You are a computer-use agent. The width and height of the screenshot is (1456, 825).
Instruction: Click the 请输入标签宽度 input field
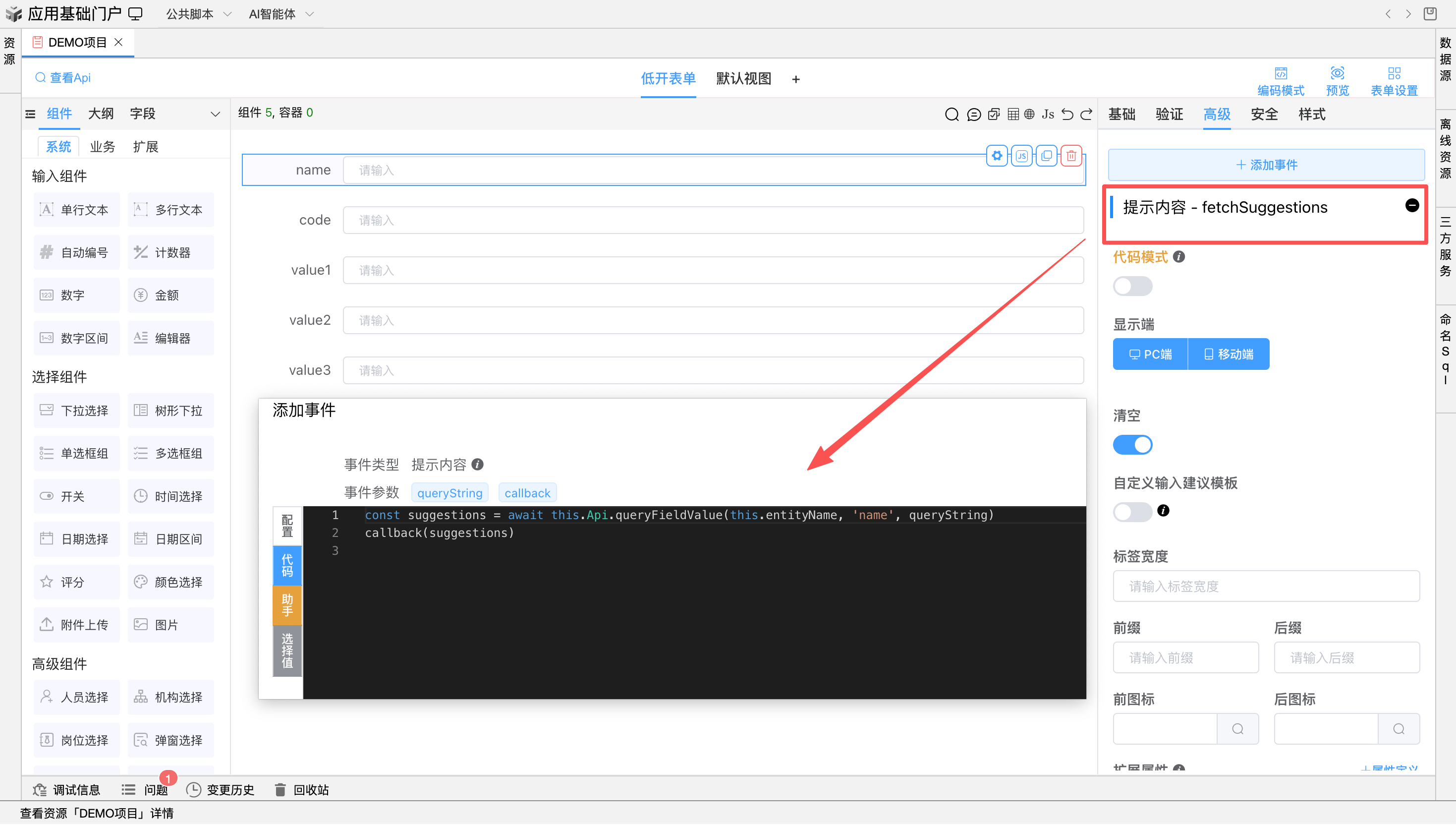1266,587
